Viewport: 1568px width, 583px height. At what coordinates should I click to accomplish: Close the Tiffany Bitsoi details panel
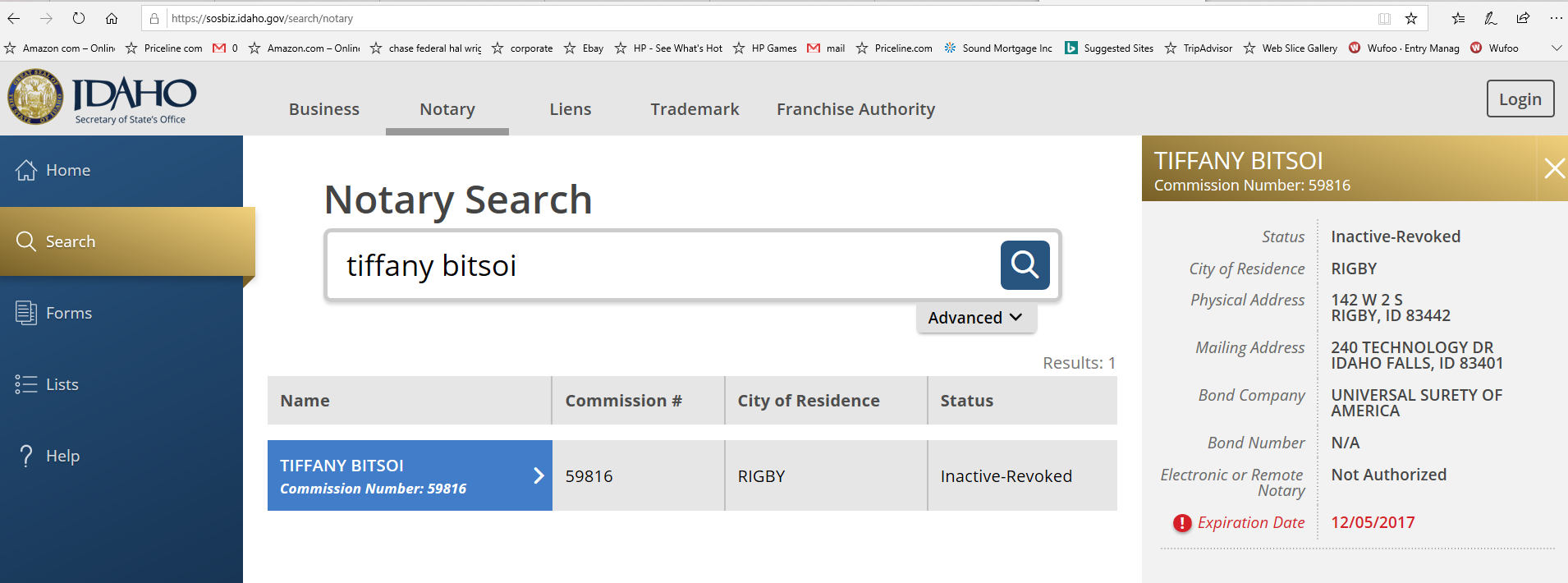tap(1553, 169)
